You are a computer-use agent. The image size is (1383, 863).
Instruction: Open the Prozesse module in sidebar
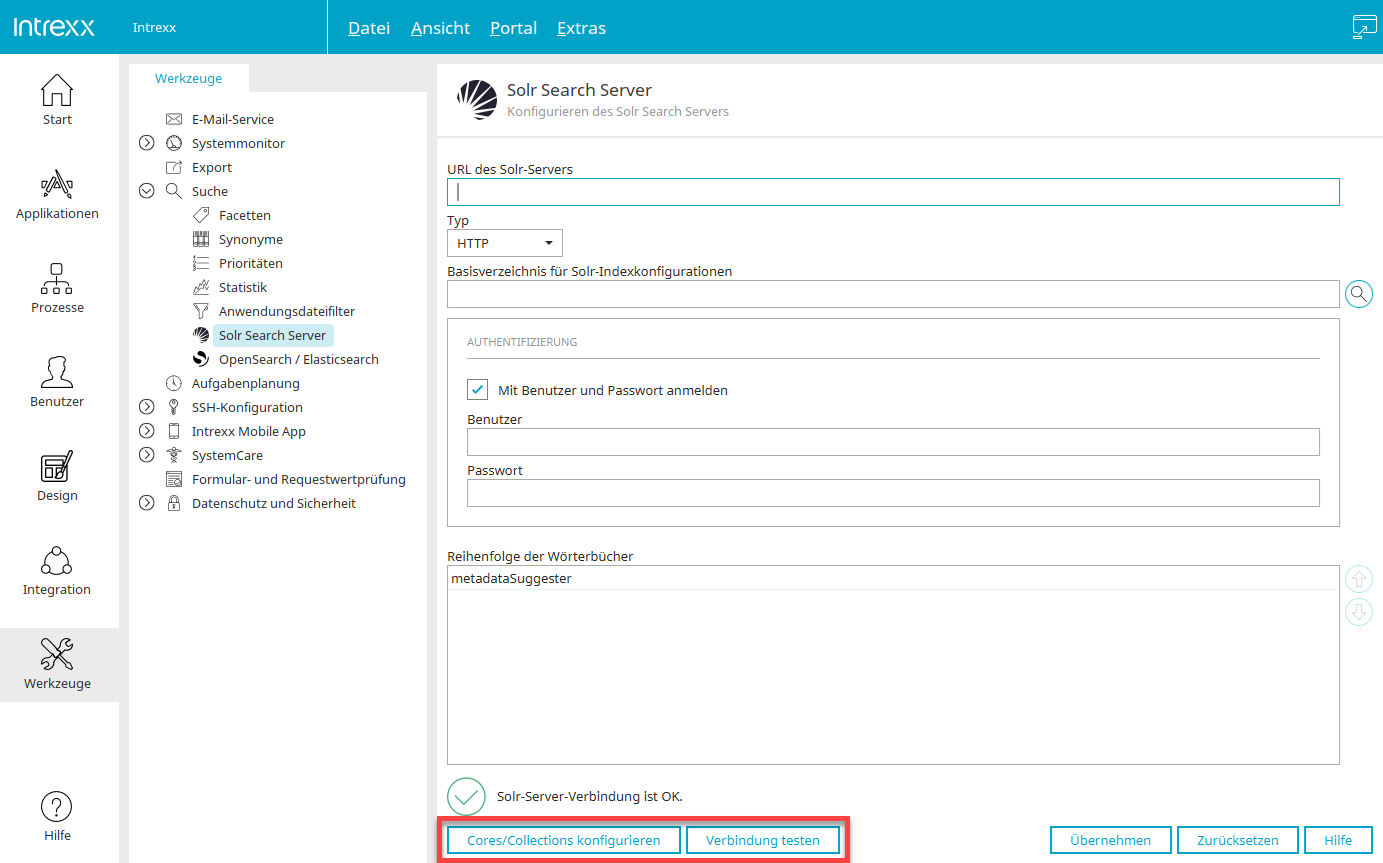57,288
